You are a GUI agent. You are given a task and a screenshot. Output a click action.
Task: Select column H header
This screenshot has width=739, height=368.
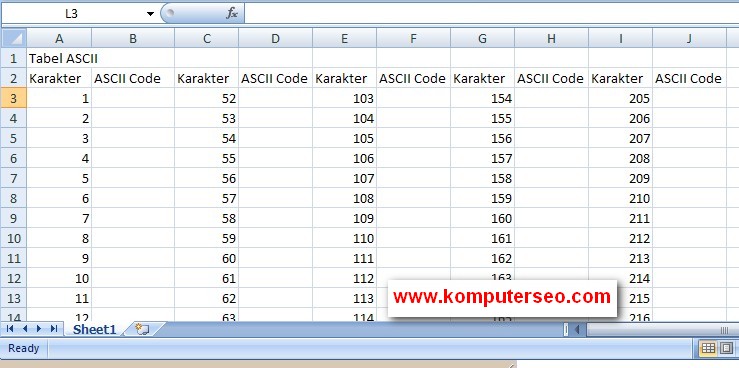pyautogui.click(x=551, y=39)
